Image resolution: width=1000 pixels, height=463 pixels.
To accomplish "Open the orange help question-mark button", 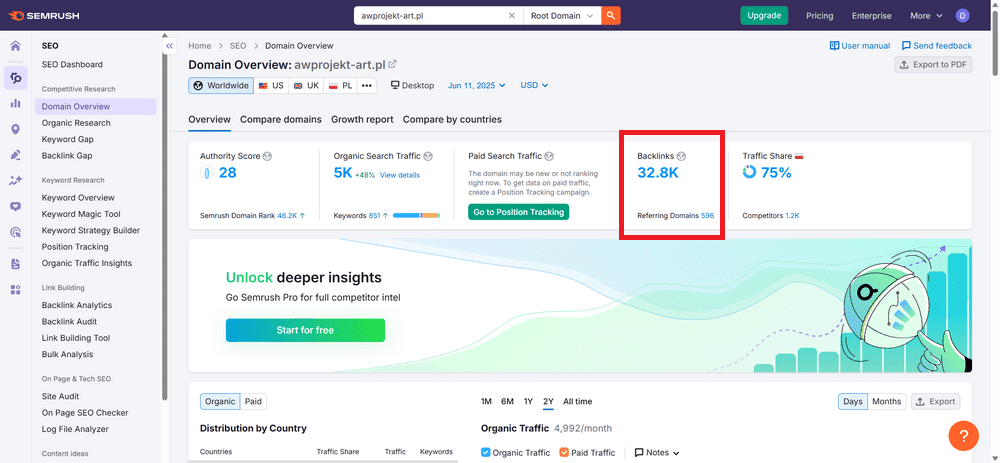I will tap(964, 436).
